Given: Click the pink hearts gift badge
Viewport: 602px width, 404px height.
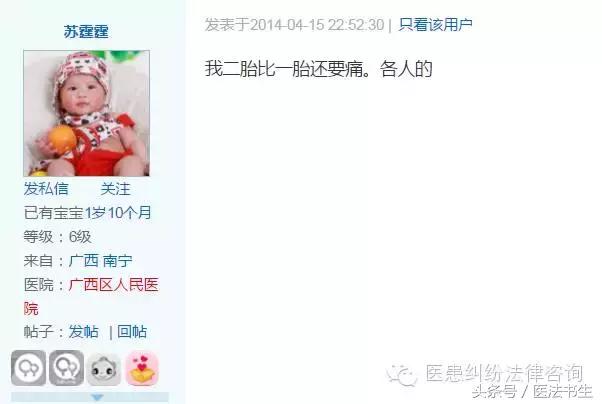Looking at the screenshot, I should (142, 368).
